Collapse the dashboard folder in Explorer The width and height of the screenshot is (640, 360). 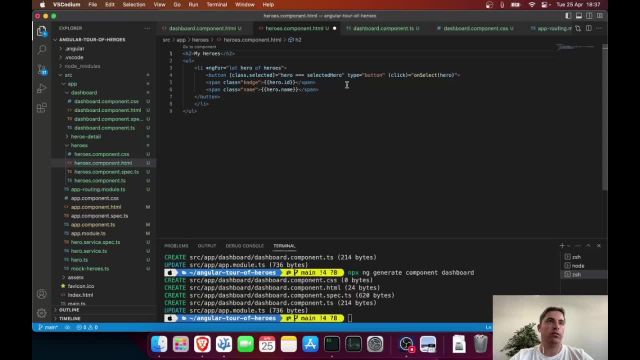click(x=84, y=93)
